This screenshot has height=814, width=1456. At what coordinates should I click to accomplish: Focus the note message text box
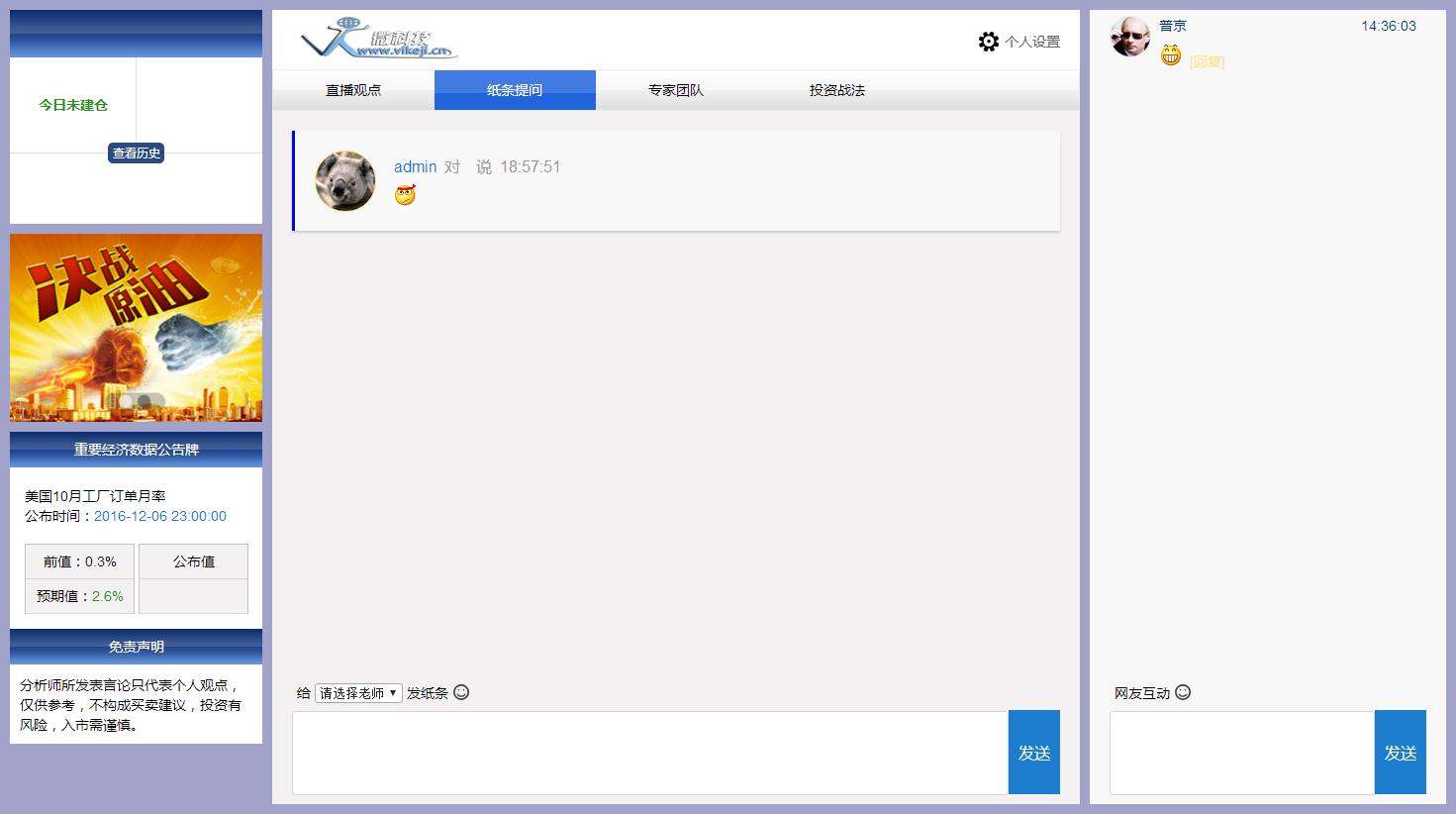[650, 753]
